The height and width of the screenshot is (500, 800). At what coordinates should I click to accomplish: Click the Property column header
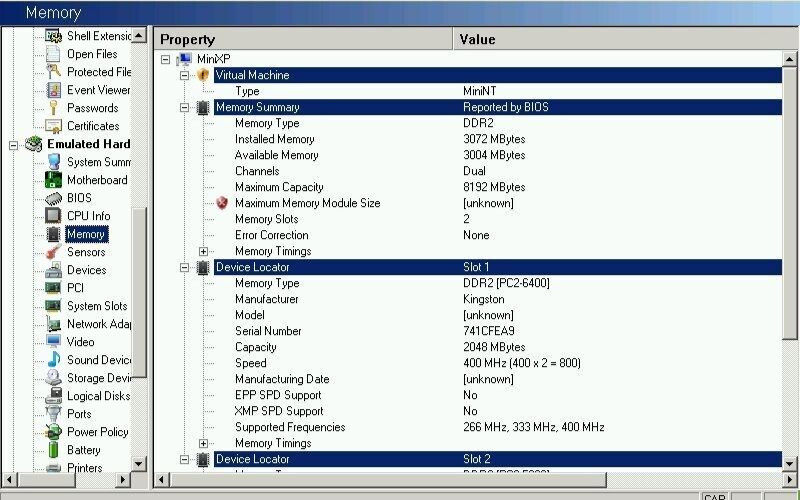303,39
